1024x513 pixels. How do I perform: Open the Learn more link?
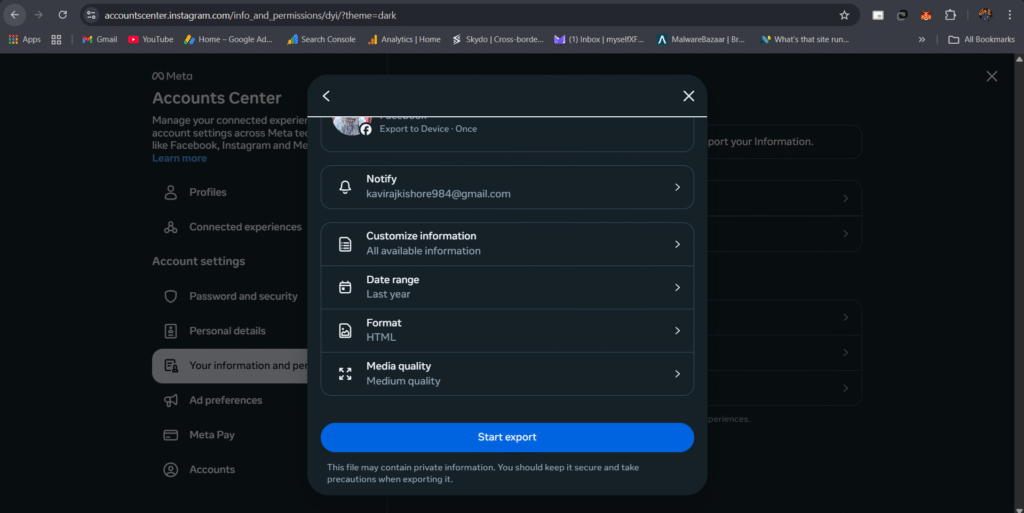click(179, 158)
